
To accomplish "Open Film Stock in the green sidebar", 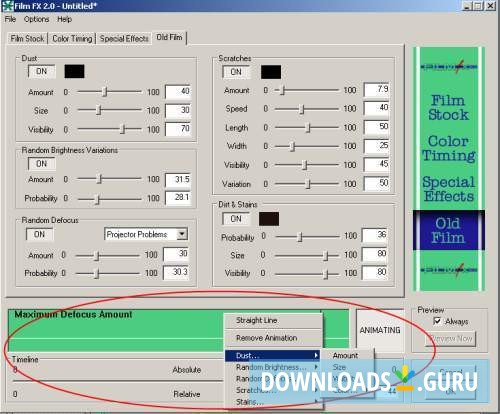I will pyautogui.click(x=449, y=107).
